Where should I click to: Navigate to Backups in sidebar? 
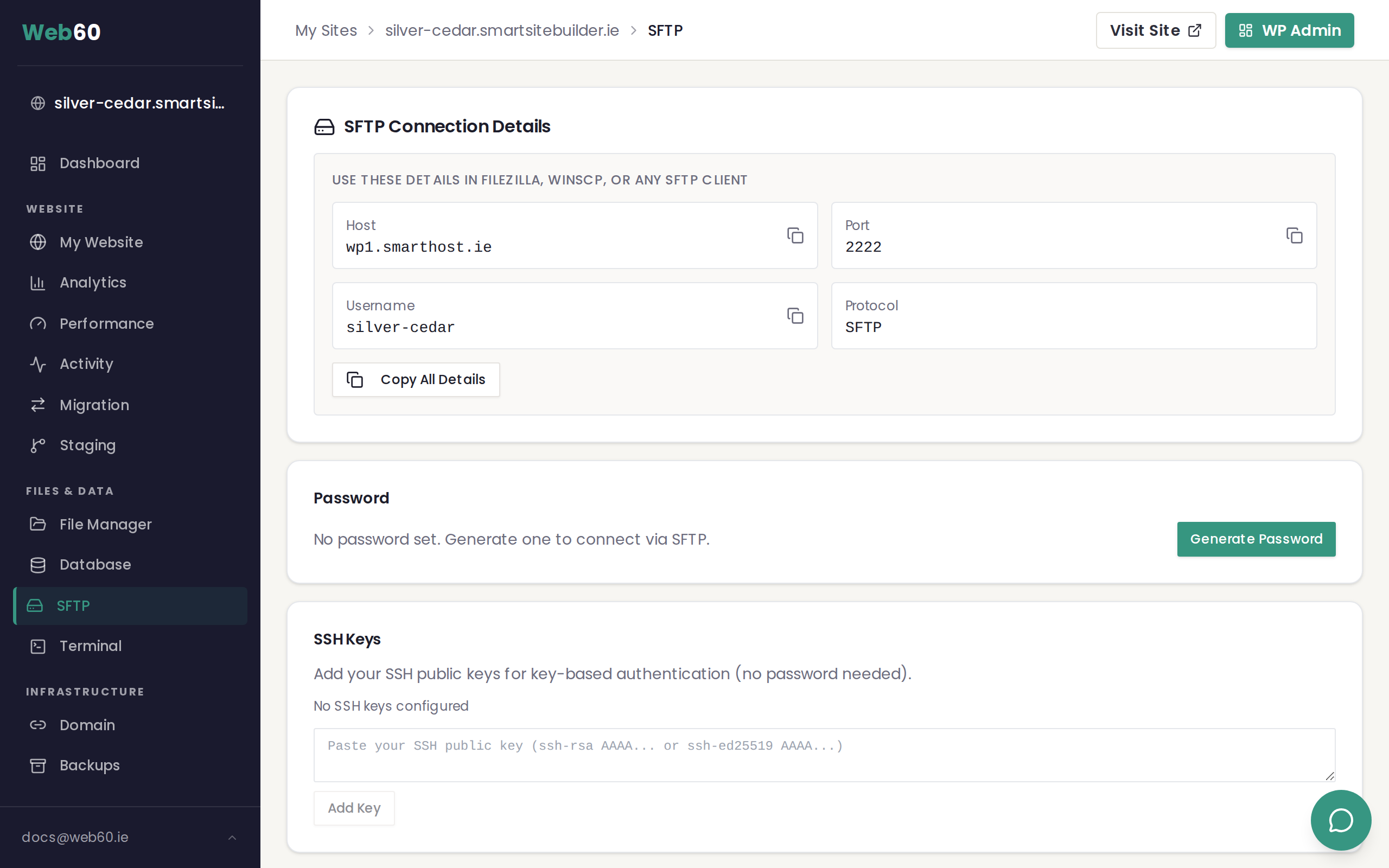coord(90,765)
